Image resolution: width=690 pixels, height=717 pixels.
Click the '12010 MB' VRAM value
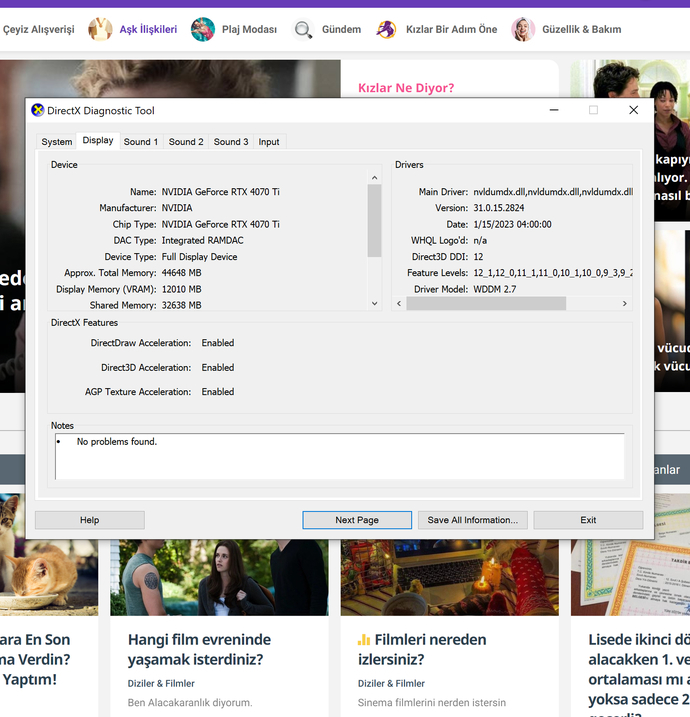pos(182,289)
